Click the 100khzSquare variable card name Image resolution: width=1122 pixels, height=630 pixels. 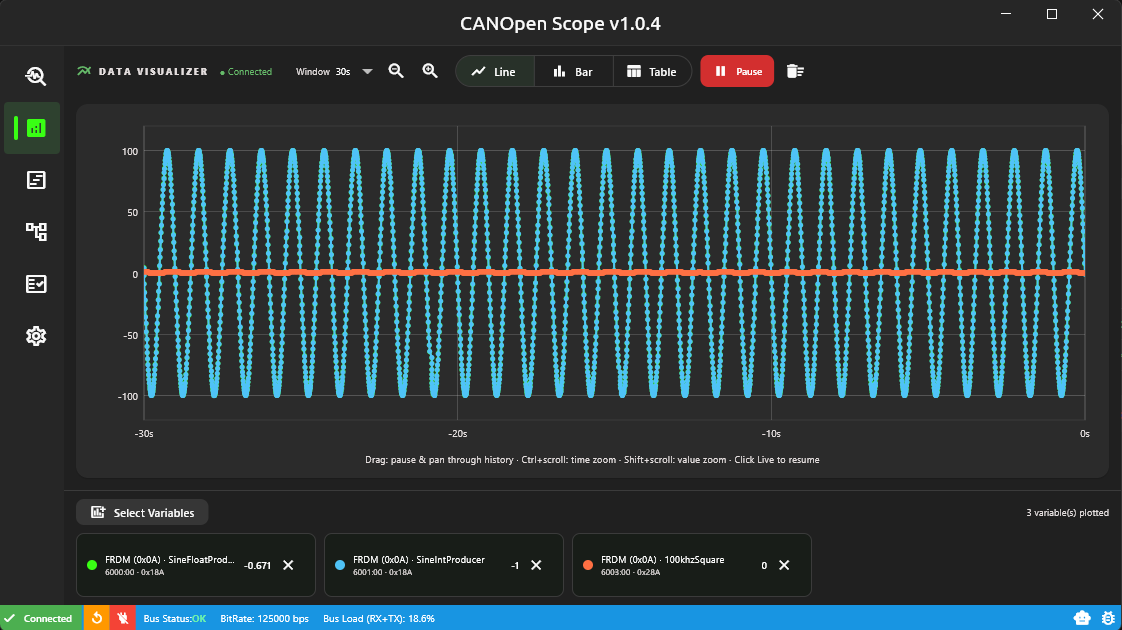(x=663, y=559)
